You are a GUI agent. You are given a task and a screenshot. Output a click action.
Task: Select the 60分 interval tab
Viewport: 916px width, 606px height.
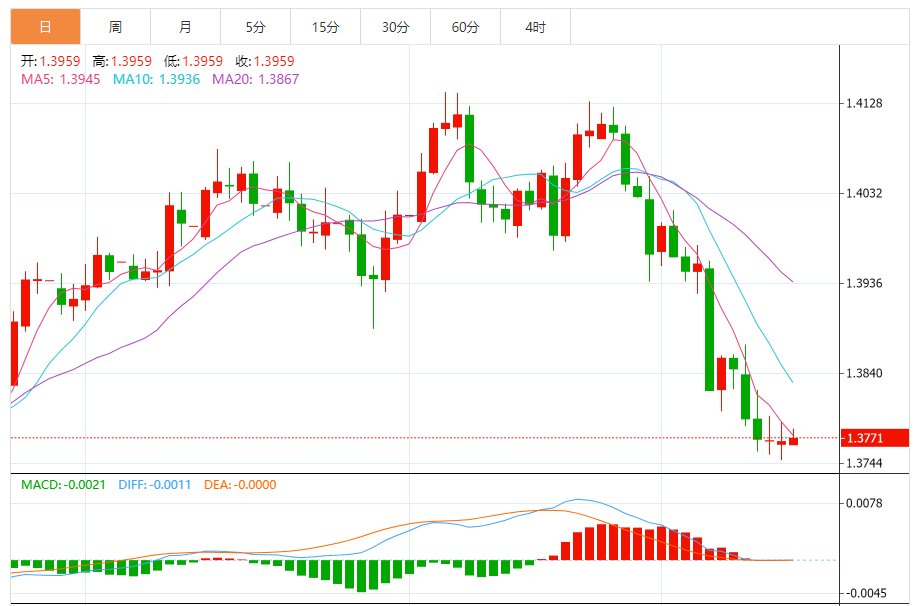[x=465, y=27]
